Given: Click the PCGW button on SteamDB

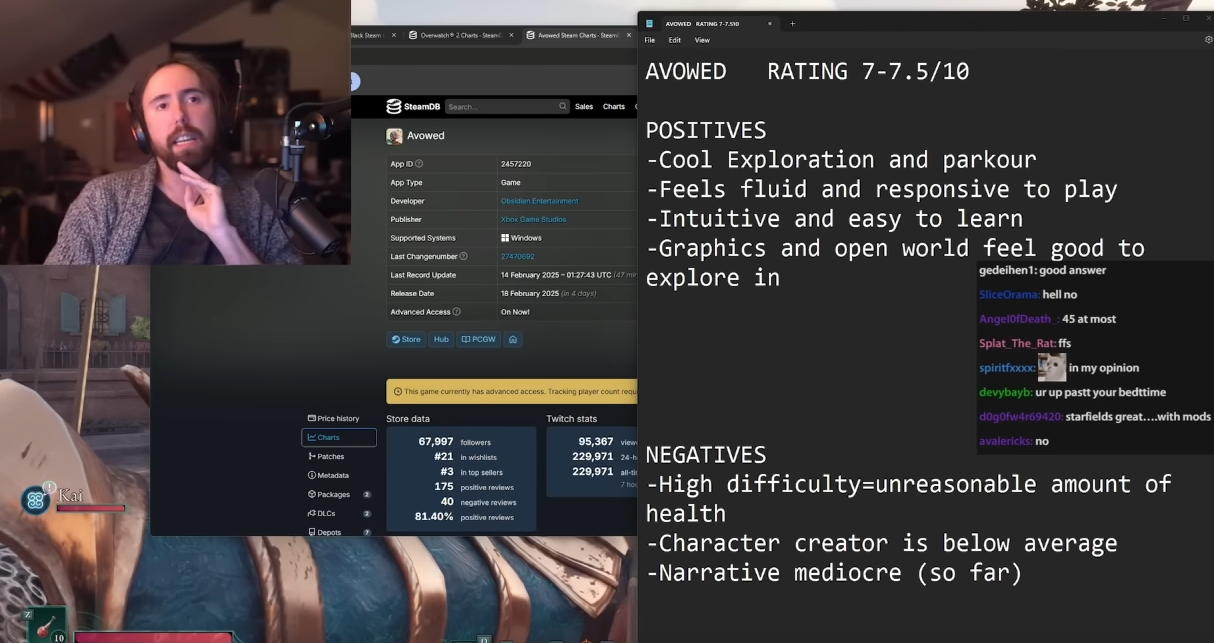Looking at the screenshot, I should pos(479,339).
